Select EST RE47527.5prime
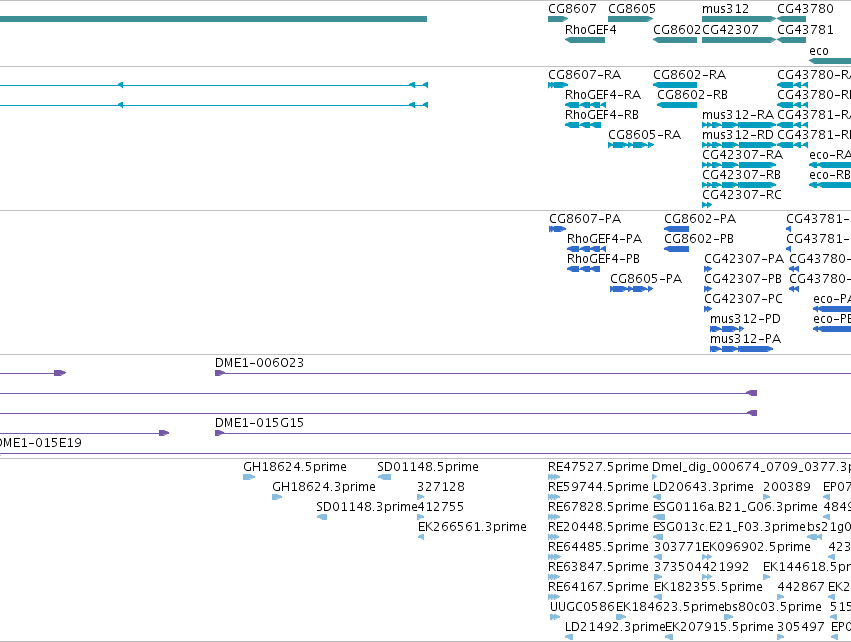 pos(554,477)
